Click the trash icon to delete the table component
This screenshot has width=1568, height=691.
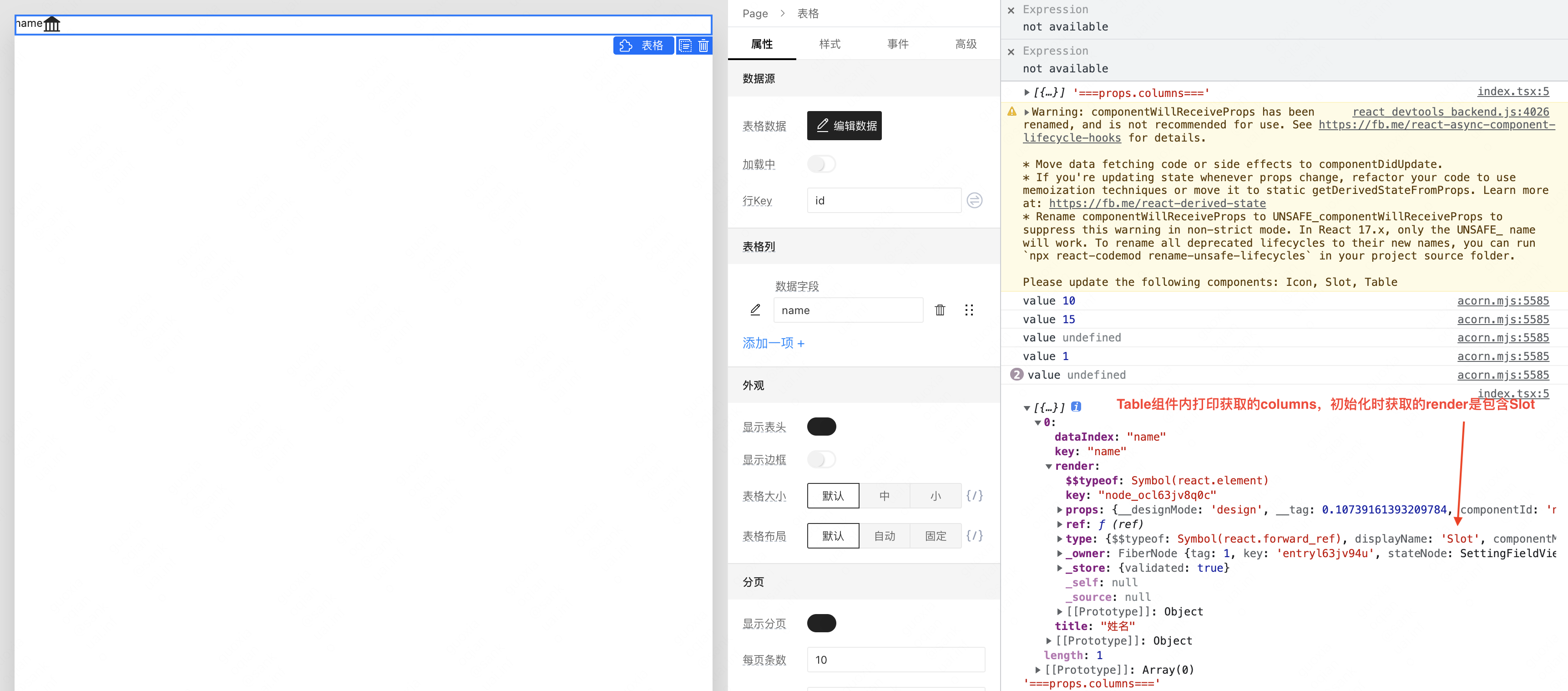click(703, 45)
